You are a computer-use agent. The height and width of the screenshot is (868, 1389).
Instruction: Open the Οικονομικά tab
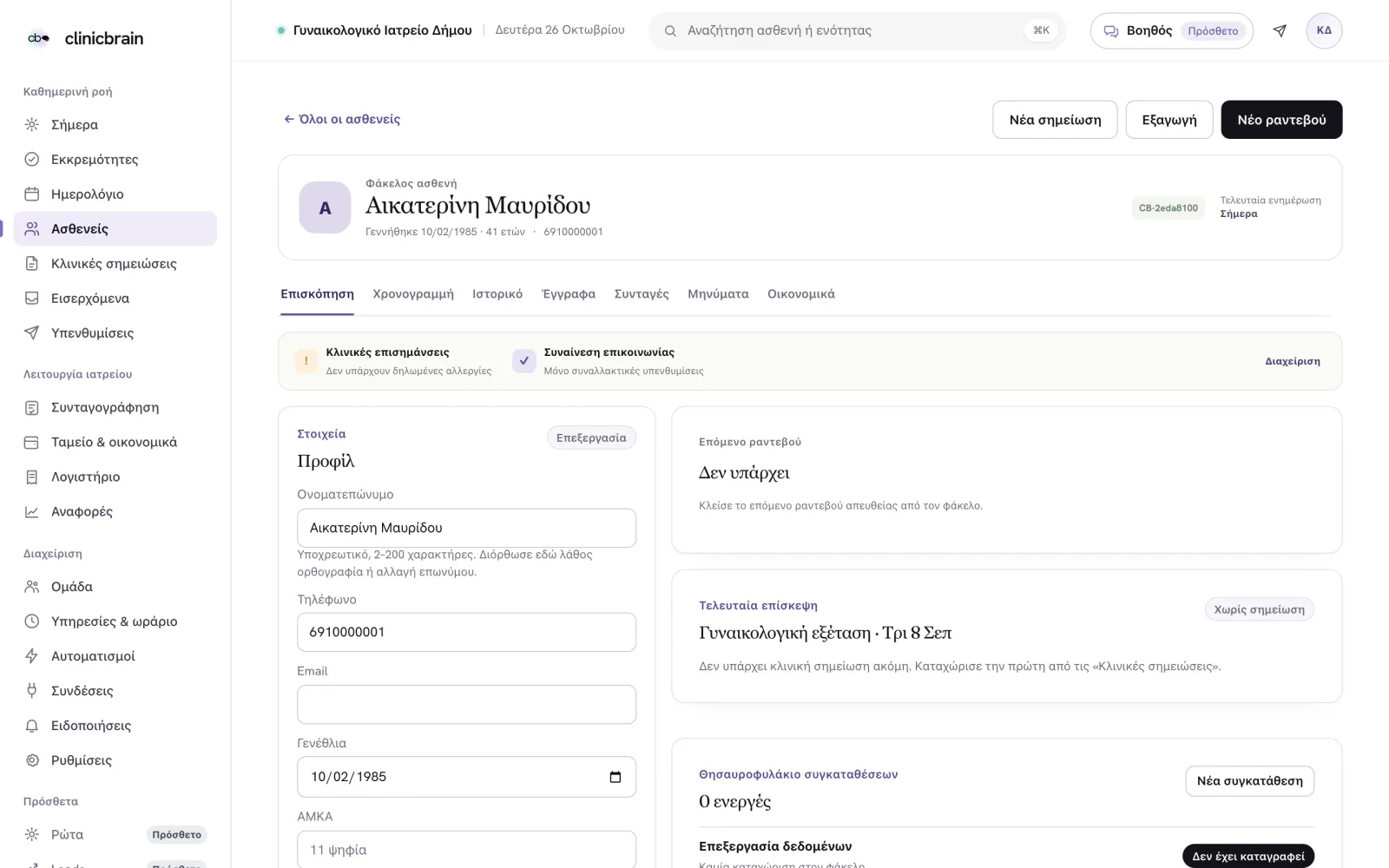(x=801, y=294)
